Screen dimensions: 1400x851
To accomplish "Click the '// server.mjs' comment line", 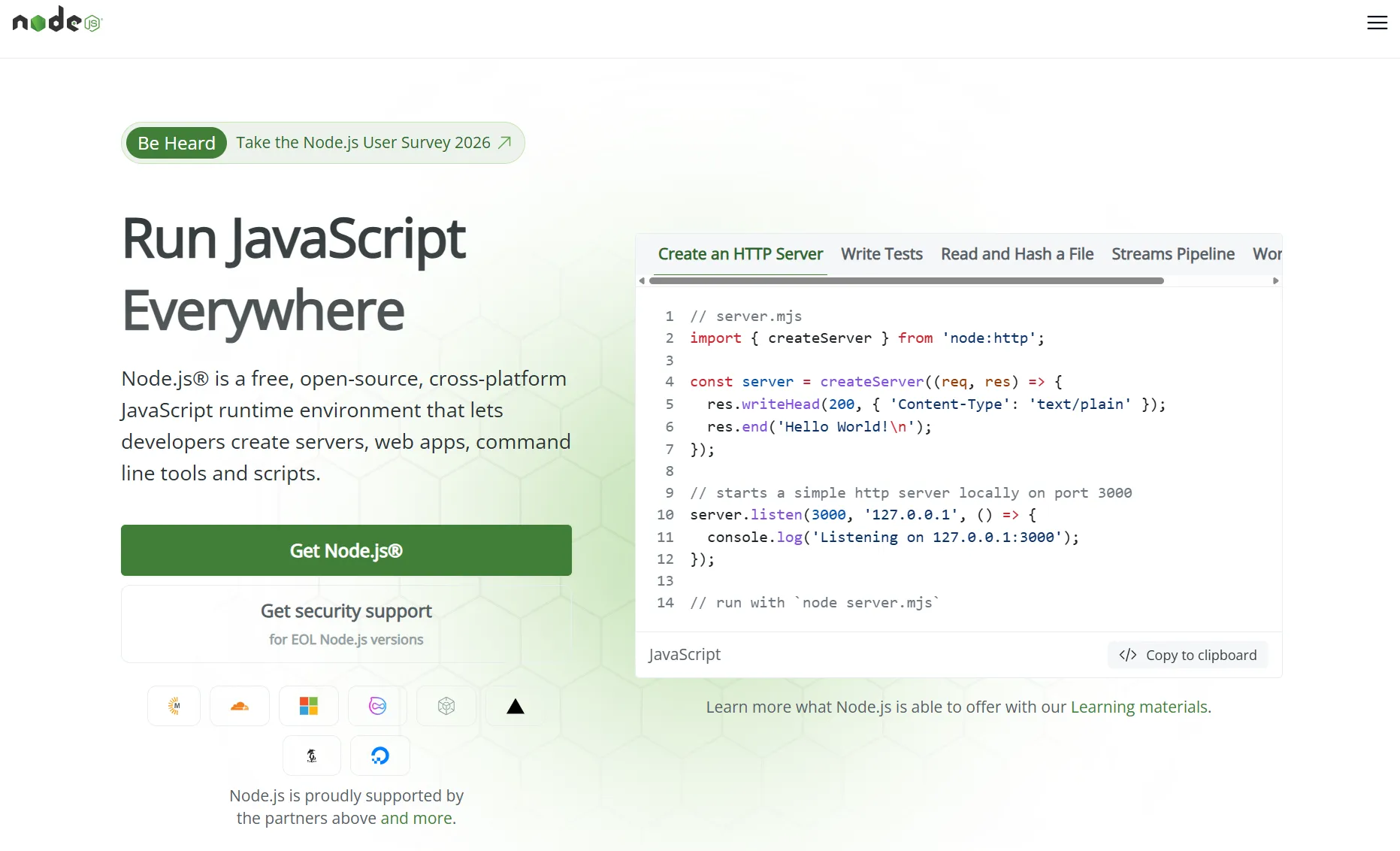I will [746, 316].
